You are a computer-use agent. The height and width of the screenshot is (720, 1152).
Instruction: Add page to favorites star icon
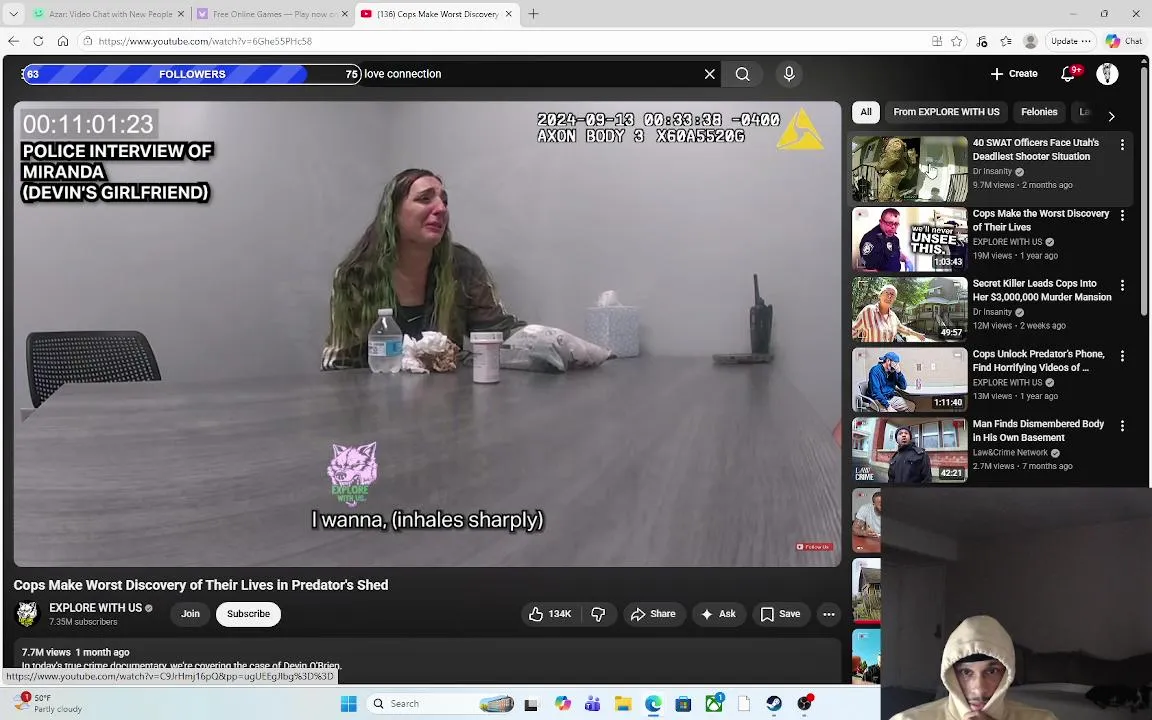click(x=957, y=41)
